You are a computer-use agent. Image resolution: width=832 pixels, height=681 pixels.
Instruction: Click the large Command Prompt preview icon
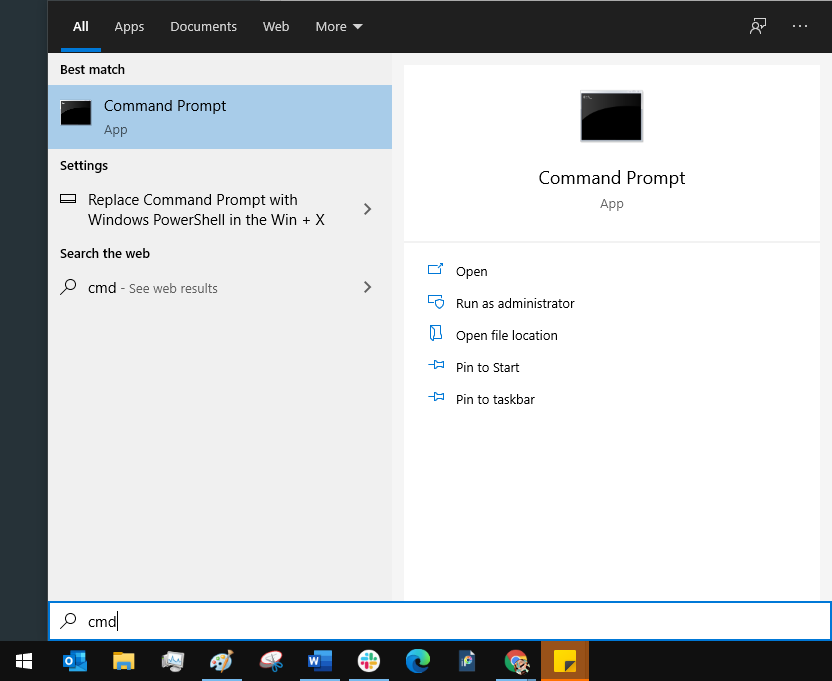611,116
